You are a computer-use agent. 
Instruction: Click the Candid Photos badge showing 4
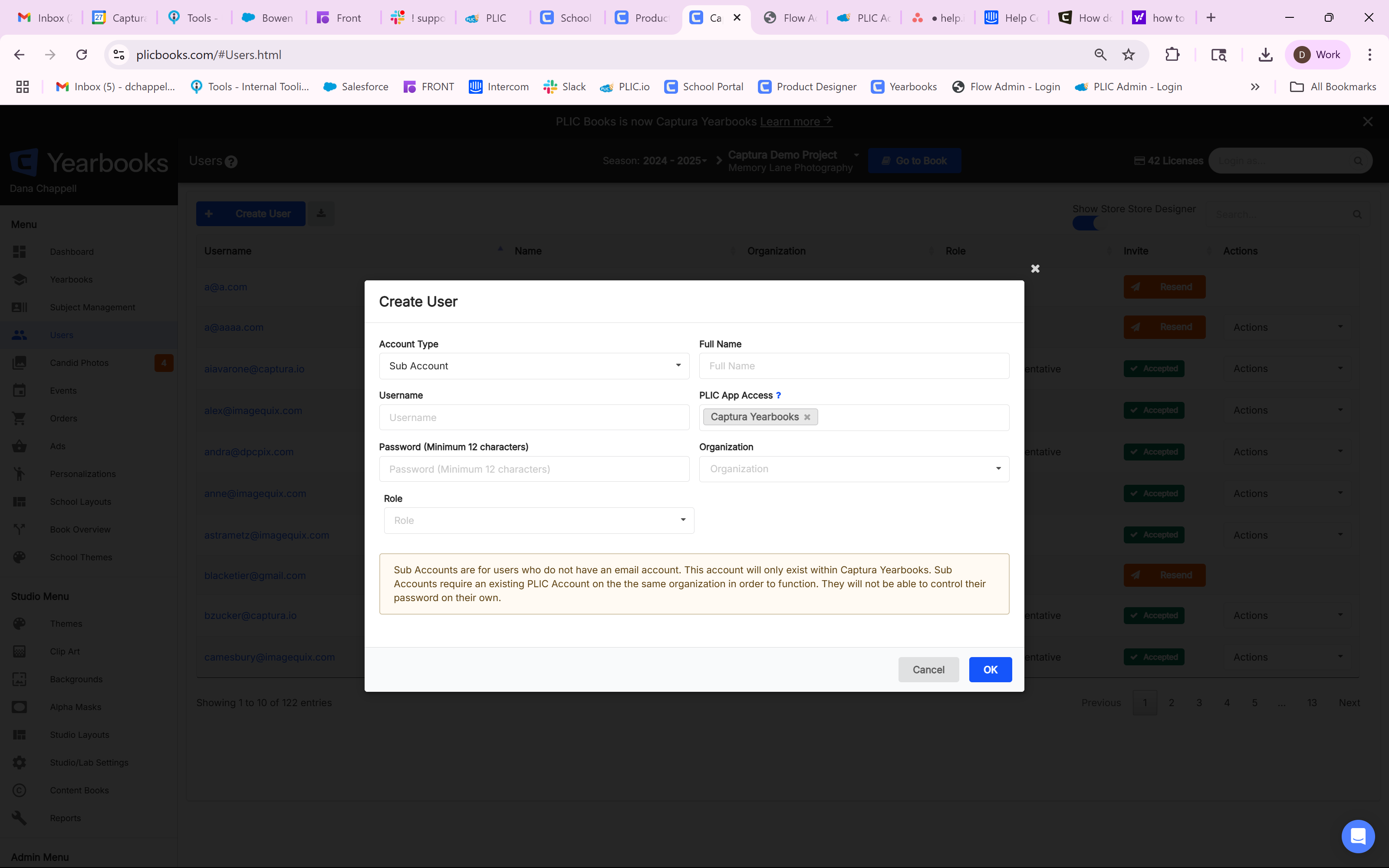point(164,363)
